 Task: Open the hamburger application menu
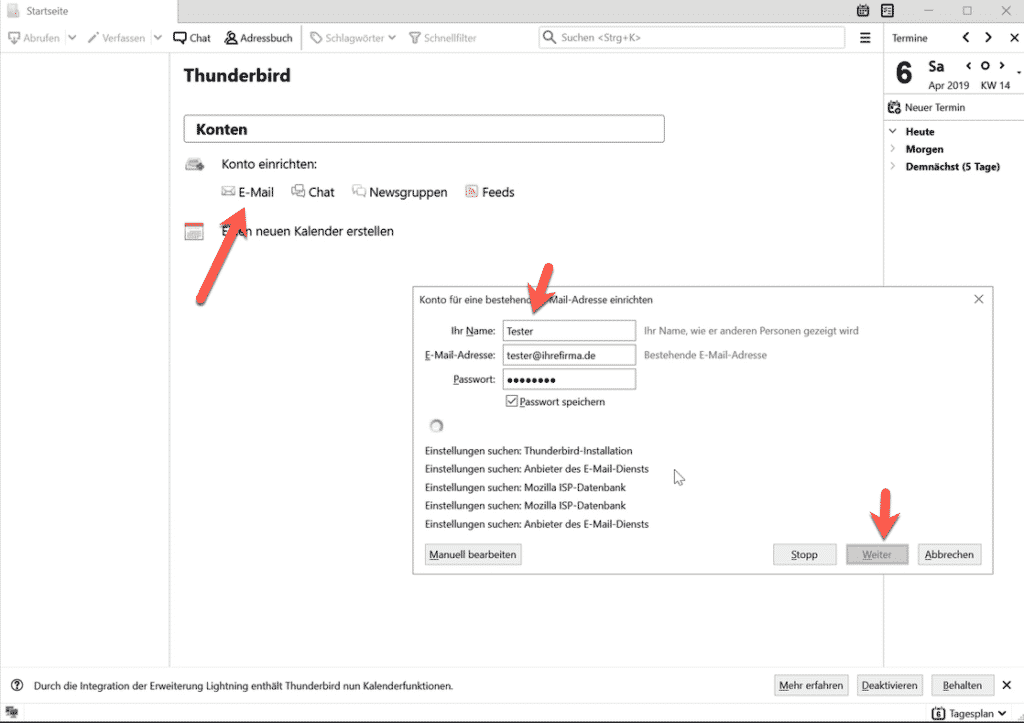coord(865,38)
